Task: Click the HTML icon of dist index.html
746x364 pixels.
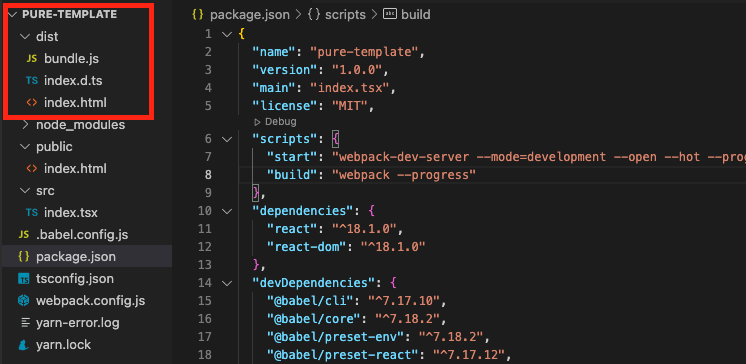Action: [31, 103]
